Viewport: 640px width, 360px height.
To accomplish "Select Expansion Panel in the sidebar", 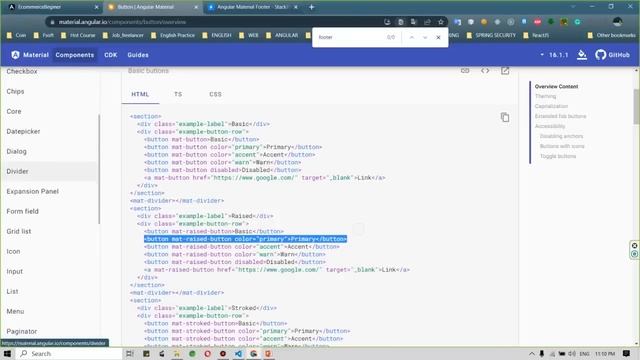I will pos(33,191).
